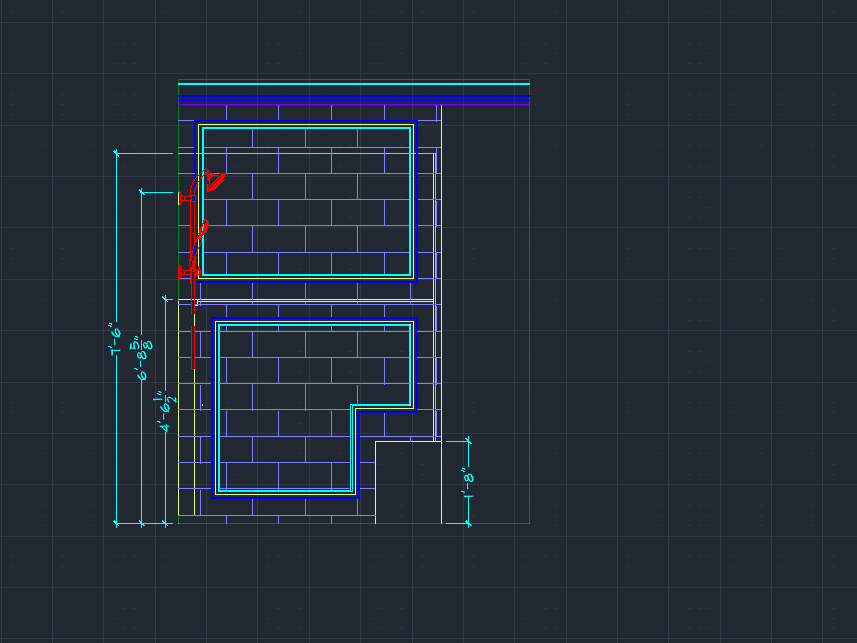
Task: Click the vertical 7'-6" dimension line
Action: point(117,250)
